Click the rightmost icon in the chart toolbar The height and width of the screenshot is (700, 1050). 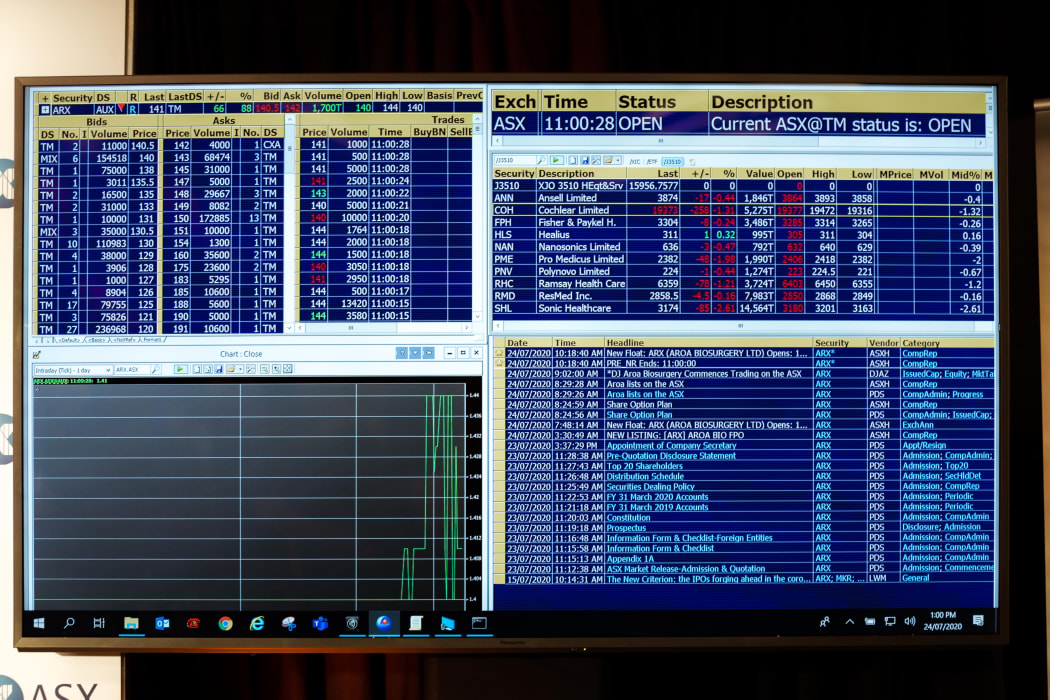point(287,369)
